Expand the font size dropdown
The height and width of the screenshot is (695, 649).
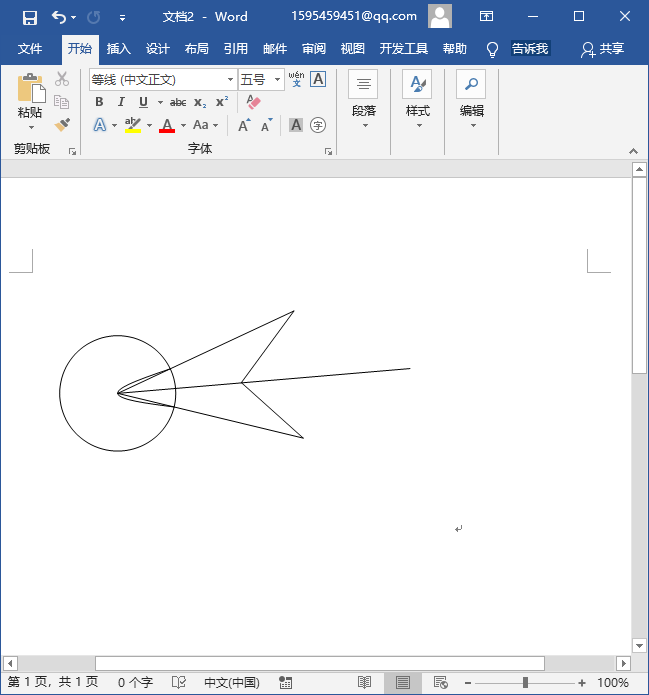coord(277,80)
